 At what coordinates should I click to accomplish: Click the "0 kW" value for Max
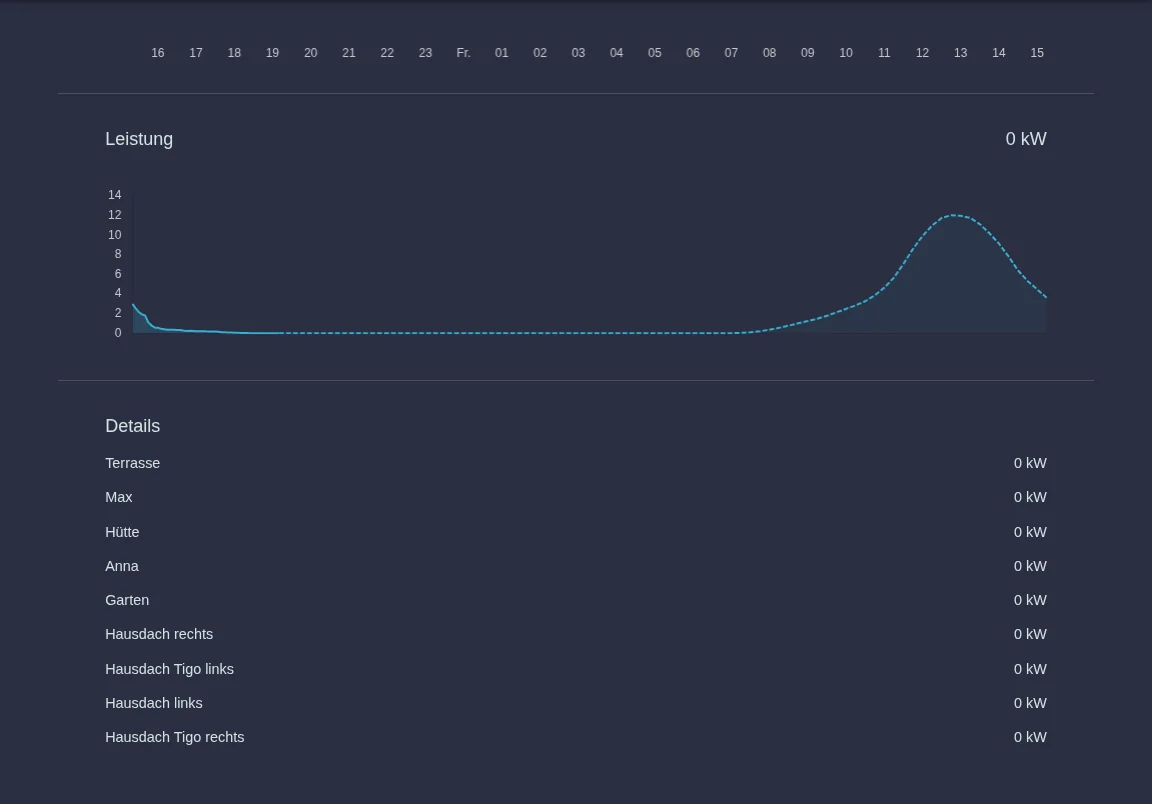point(1030,498)
